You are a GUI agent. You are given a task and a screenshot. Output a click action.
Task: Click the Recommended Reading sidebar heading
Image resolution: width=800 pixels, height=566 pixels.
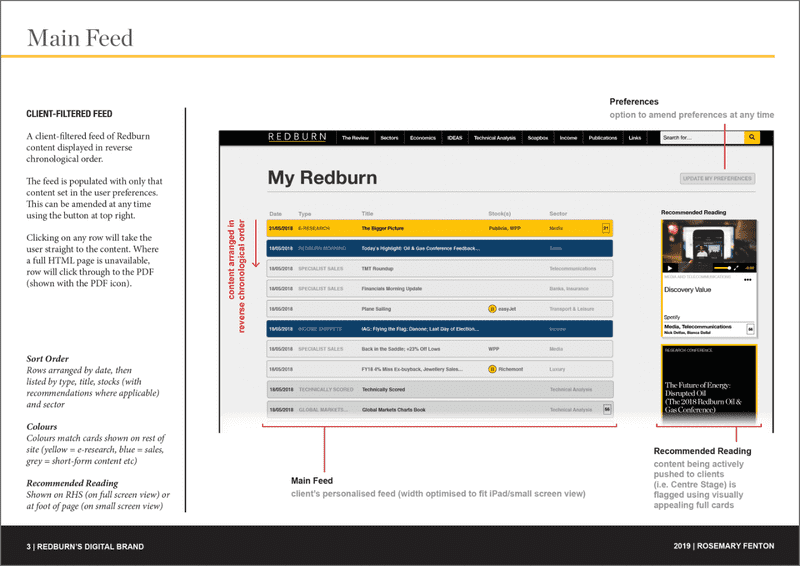tap(693, 212)
